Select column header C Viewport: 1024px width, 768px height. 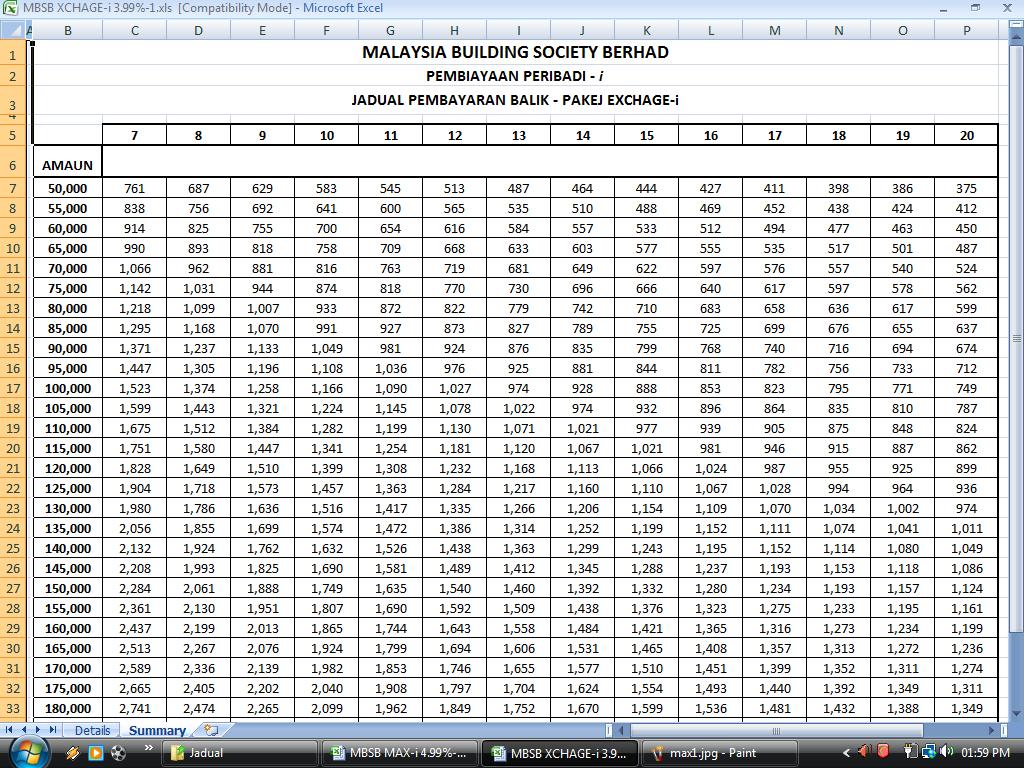pyautogui.click(x=135, y=30)
